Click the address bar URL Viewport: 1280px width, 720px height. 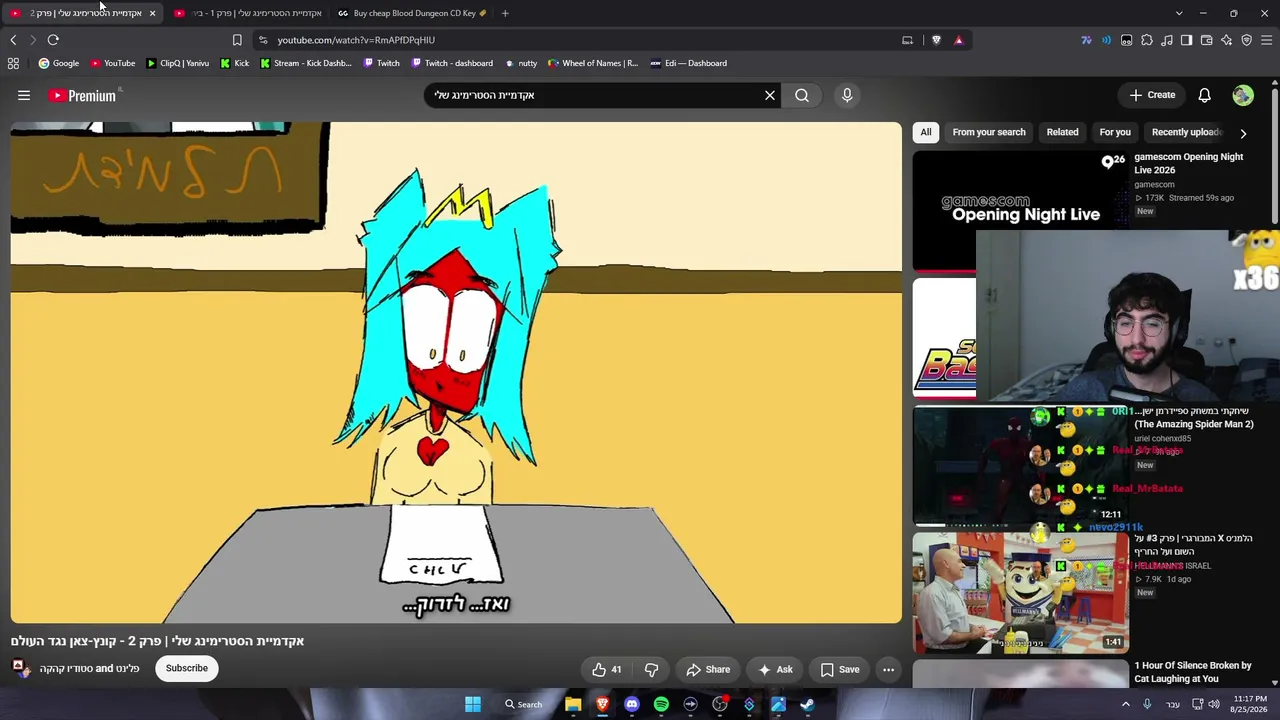pos(356,40)
